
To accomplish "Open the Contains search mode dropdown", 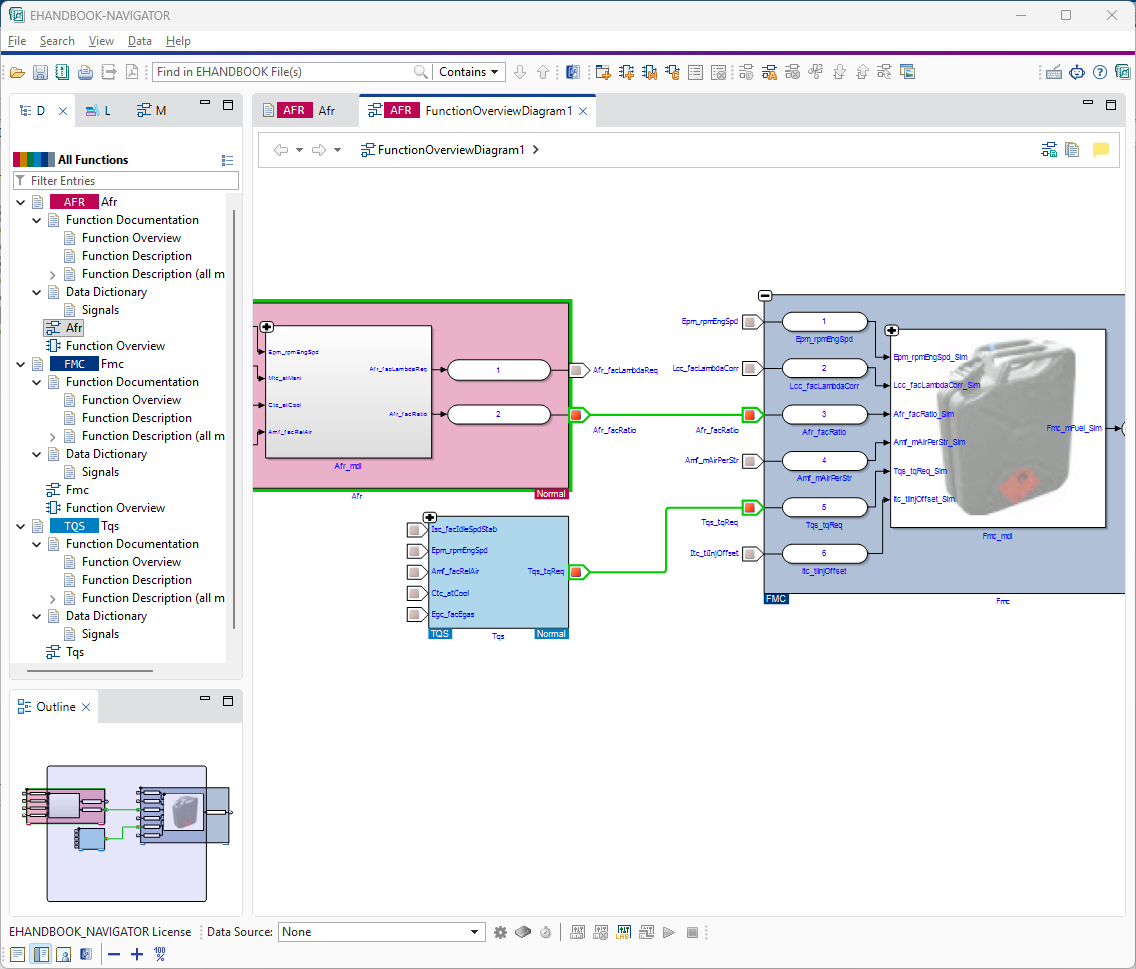I will point(469,72).
